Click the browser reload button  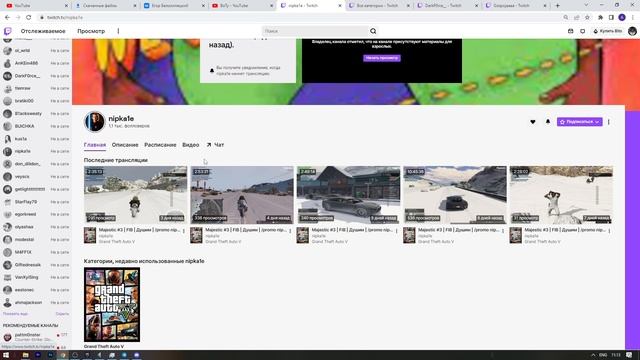29,18
